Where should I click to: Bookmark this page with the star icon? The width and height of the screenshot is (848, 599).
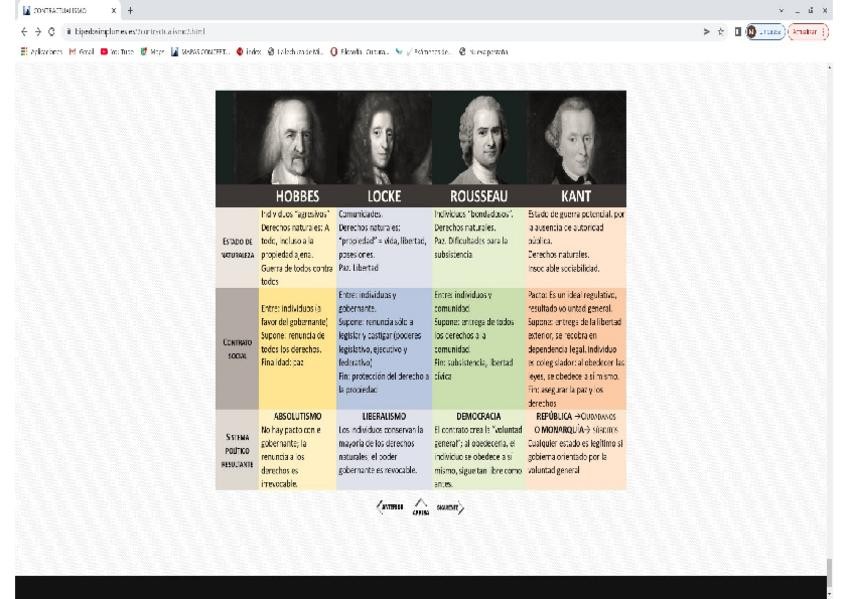(x=723, y=32)
